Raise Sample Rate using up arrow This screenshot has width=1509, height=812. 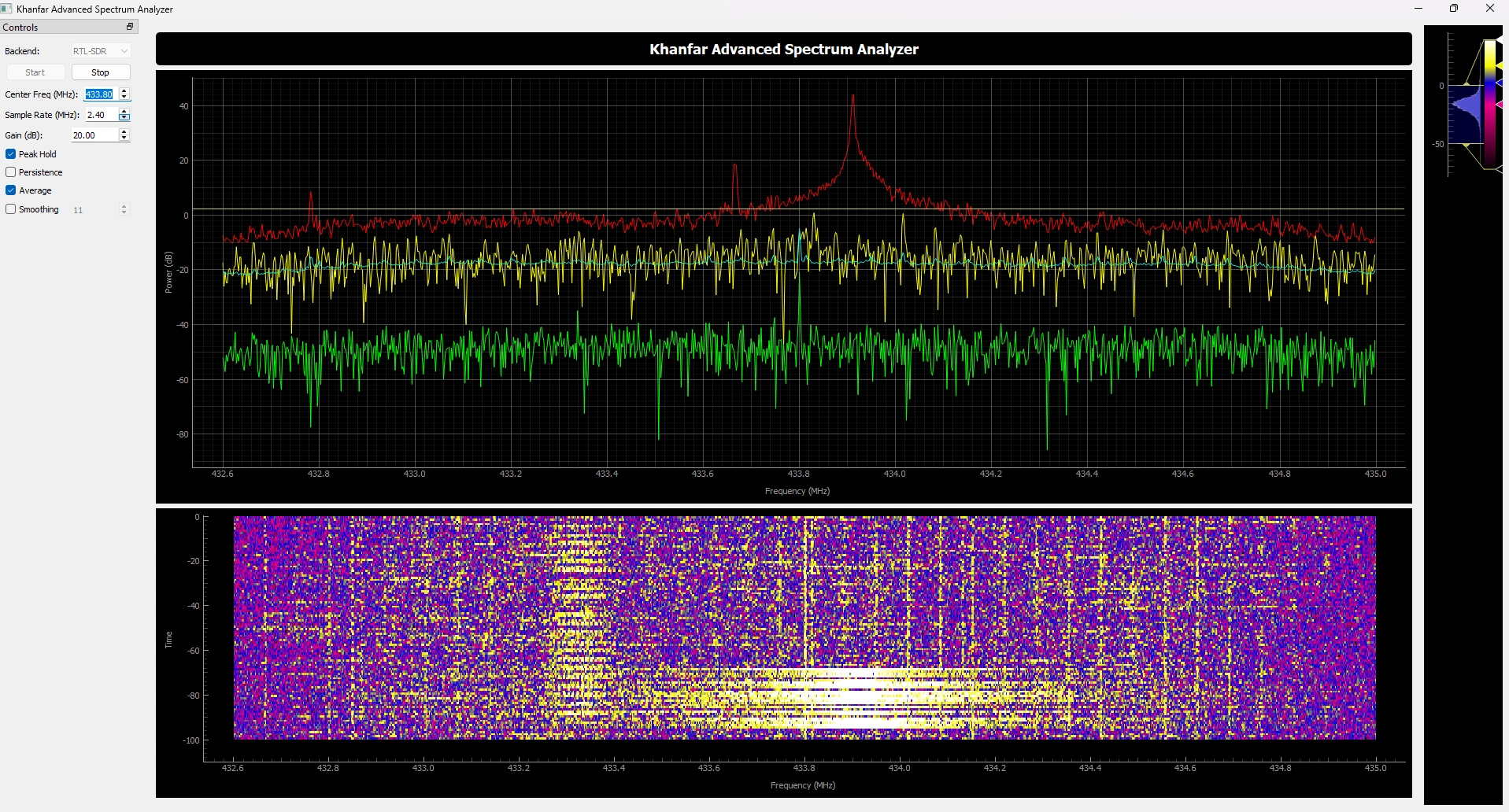pos(124,112)
